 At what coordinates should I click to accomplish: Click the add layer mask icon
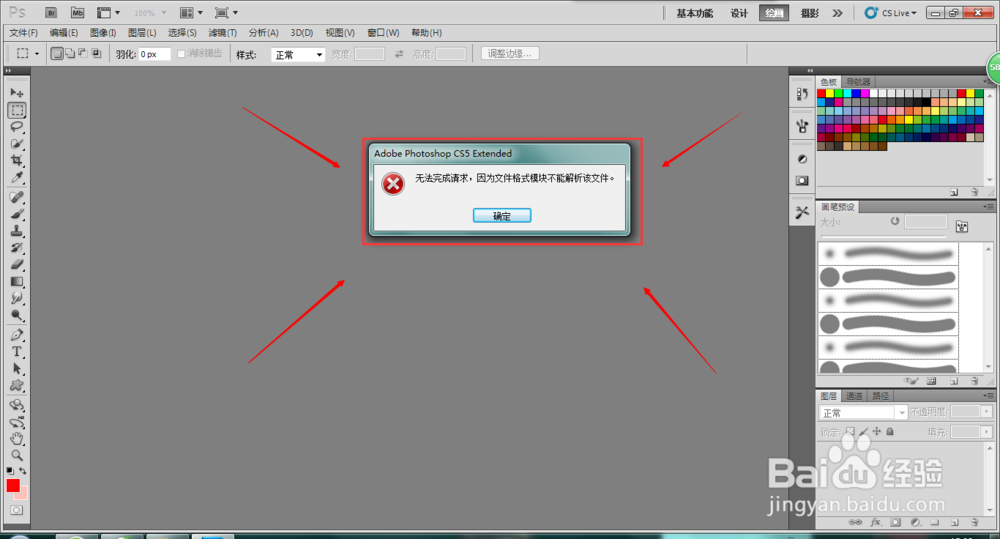click(x=895, y=522)
